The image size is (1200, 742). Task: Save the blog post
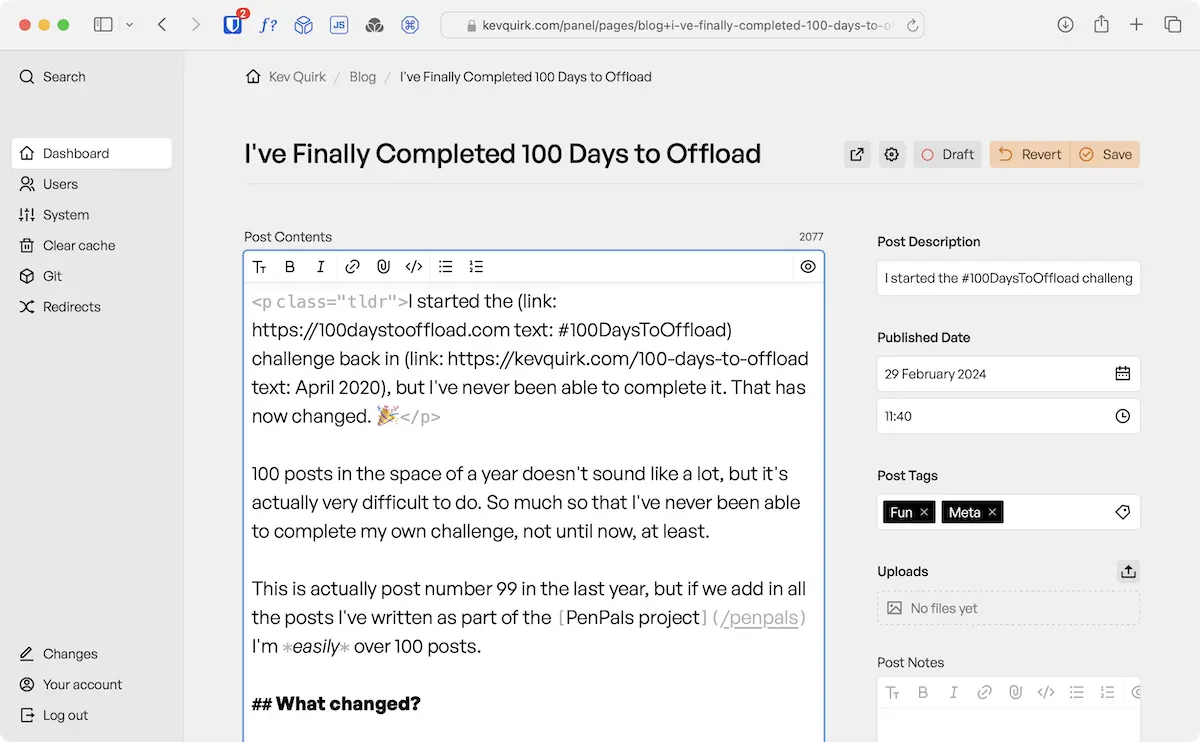[x=1105, y=154]
